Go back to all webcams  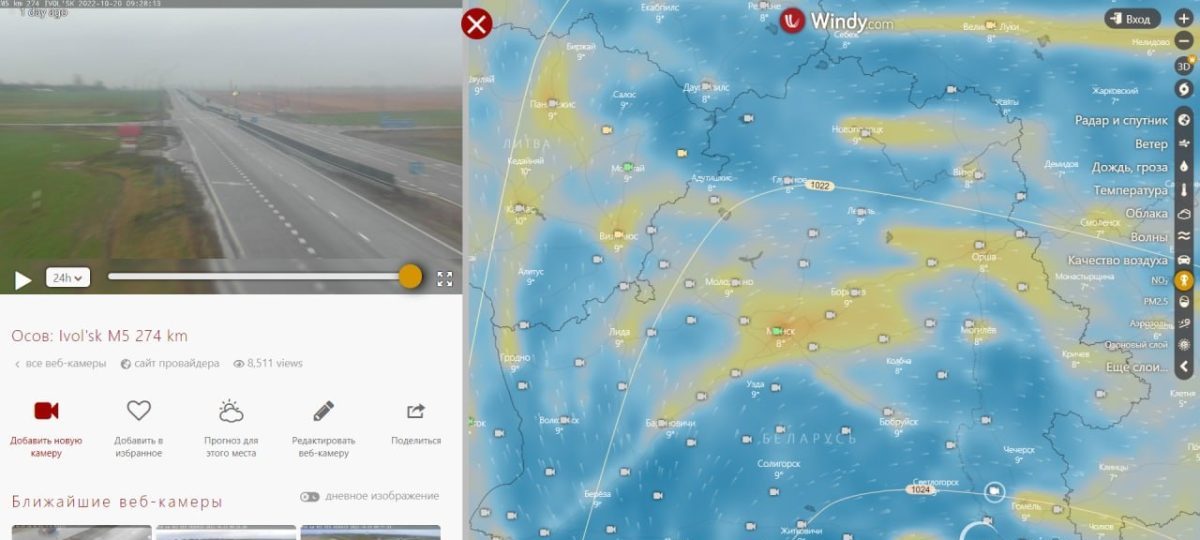tap(60, 363)
